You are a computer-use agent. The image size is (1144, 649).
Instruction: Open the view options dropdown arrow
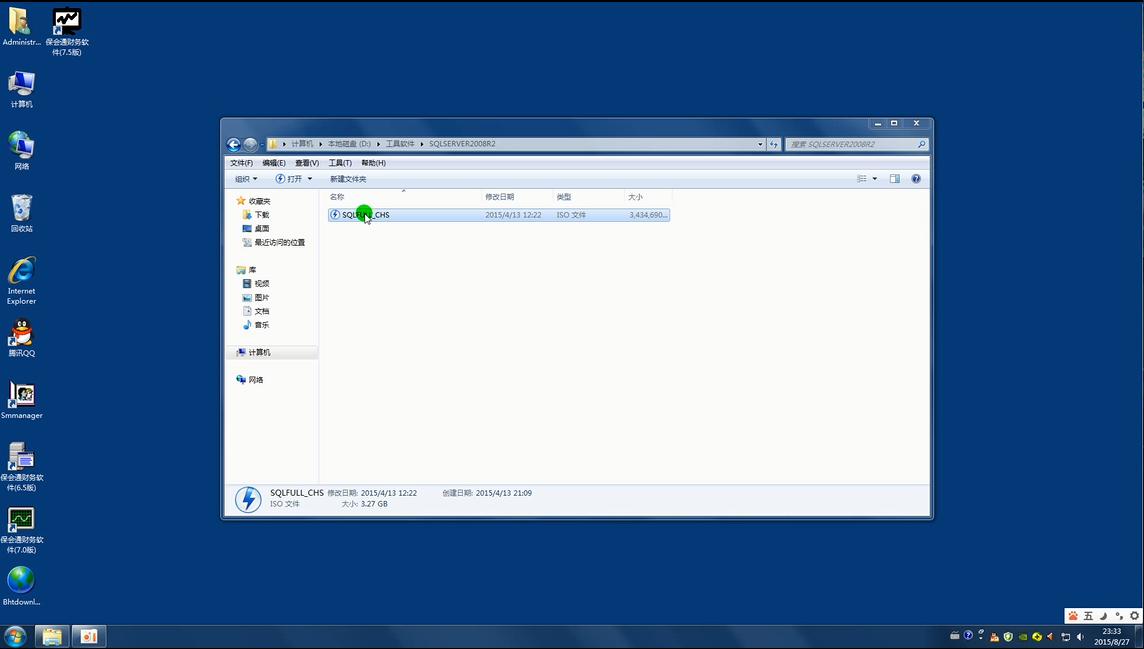coord(875,179)
